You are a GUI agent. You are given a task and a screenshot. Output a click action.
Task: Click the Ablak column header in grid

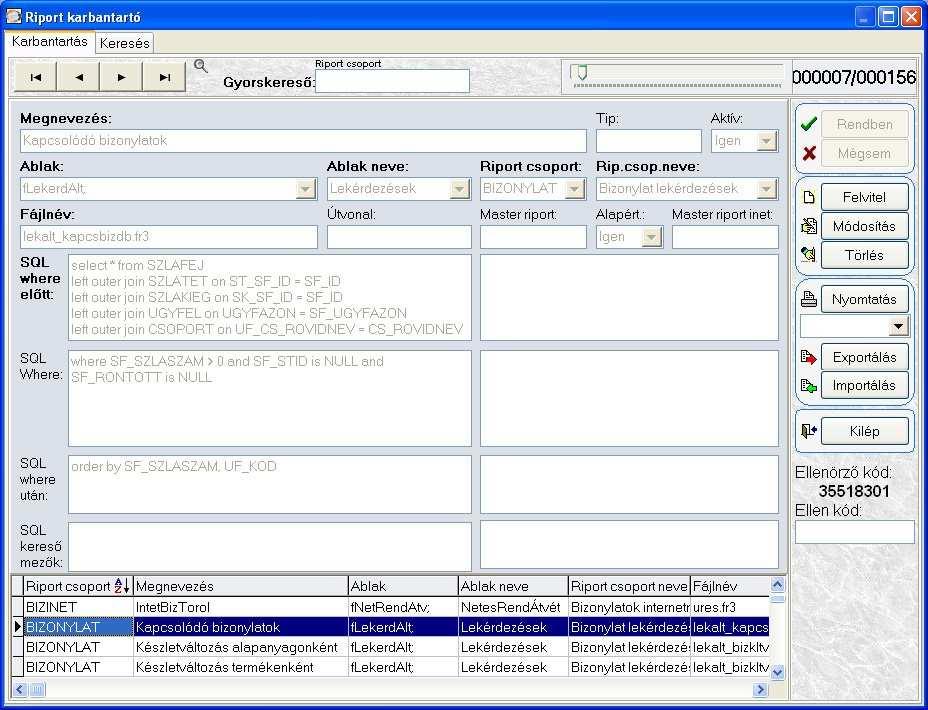click(403, 586)
